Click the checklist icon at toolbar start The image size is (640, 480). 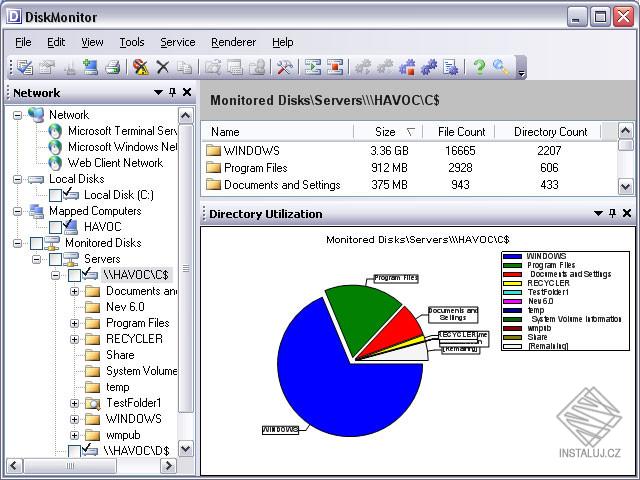tap(24, 67)
